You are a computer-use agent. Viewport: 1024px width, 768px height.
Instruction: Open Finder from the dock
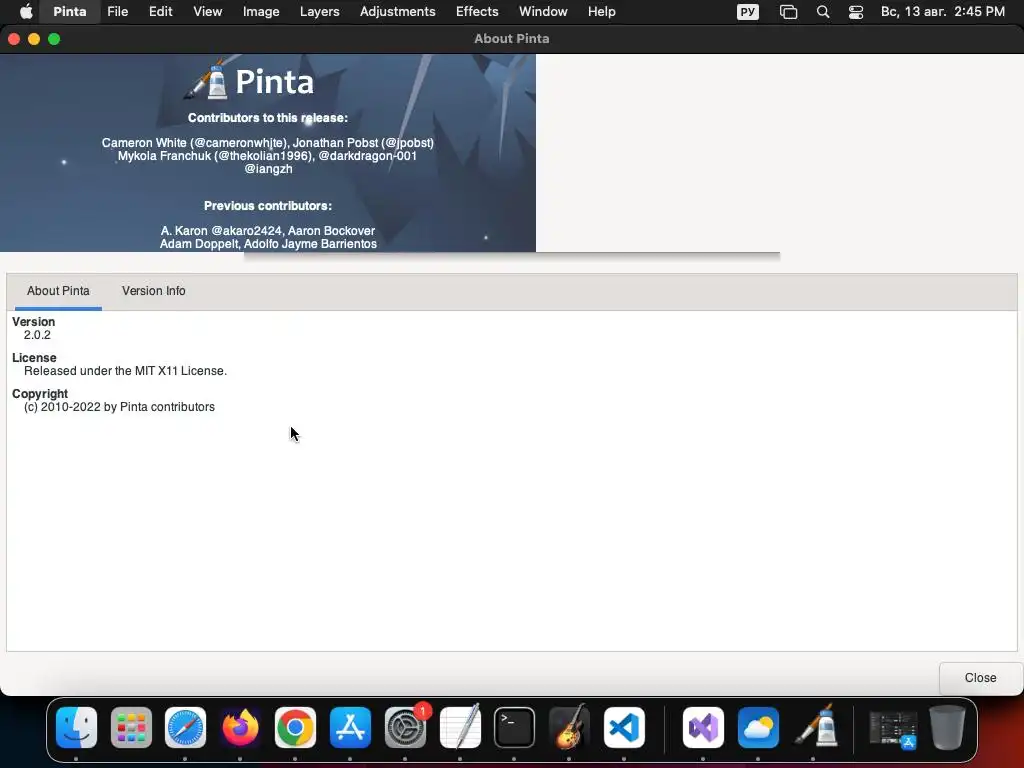(76, 727)
